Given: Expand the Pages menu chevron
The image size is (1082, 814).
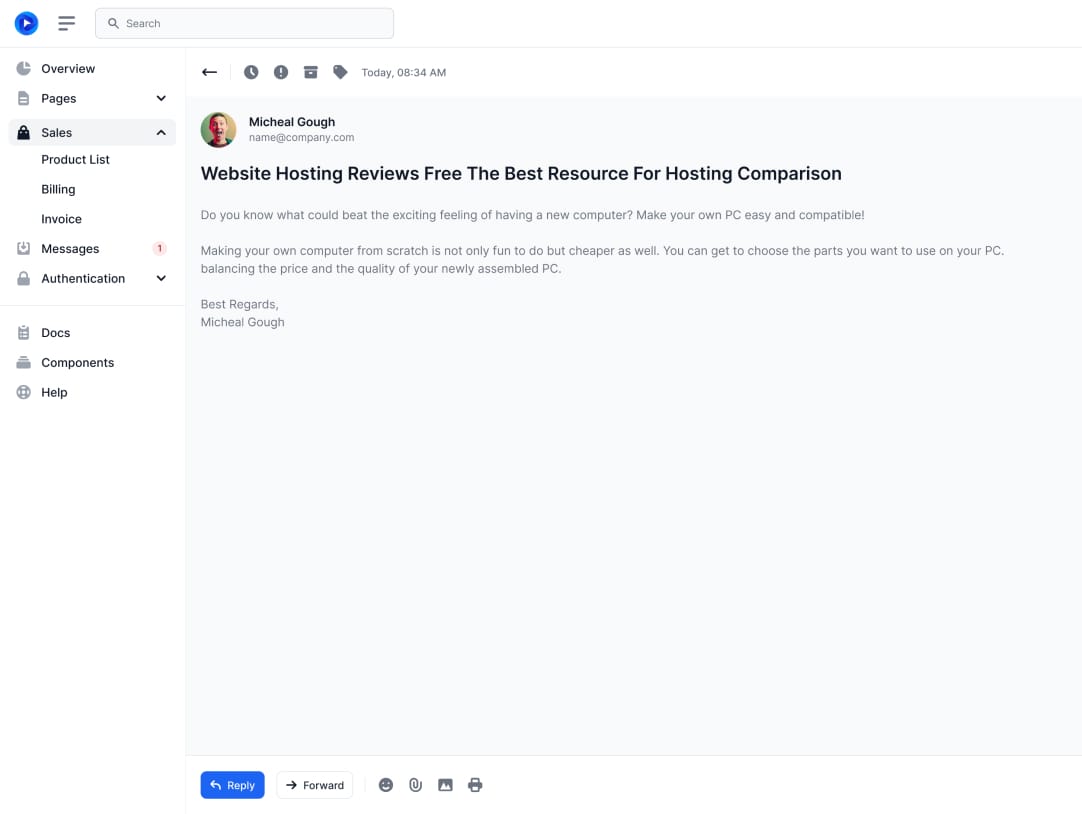Looking at the screenshot, I should [x=161, y=99].
